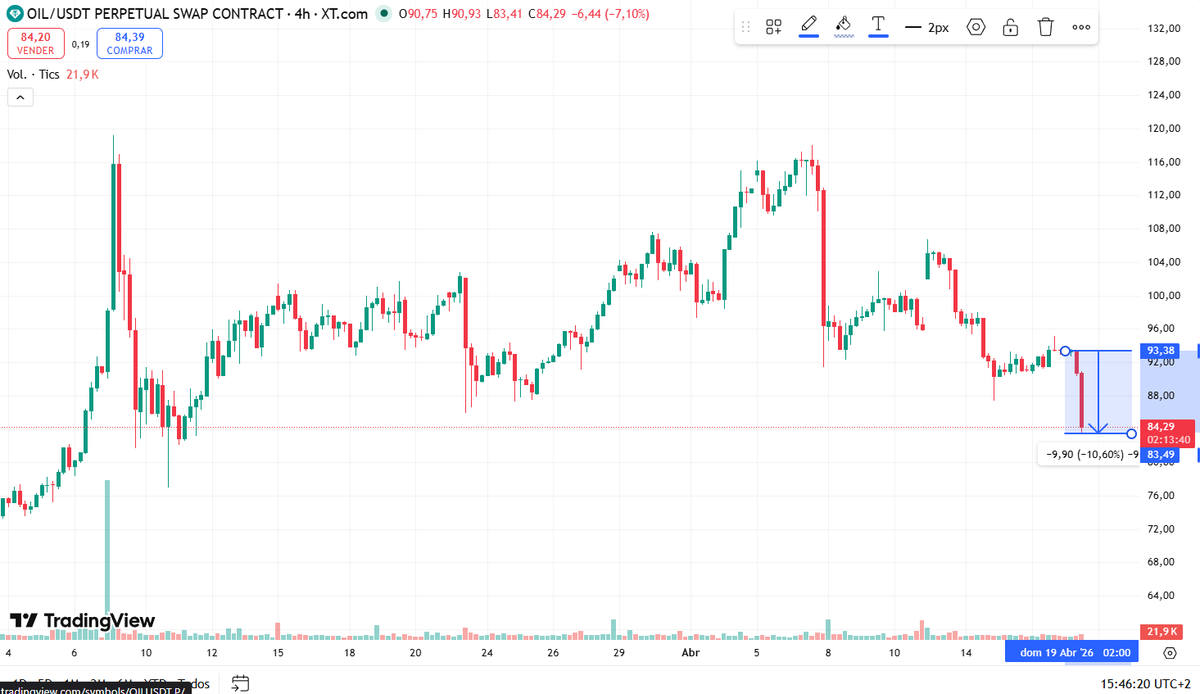
Task: Change background fill color with bucket icon
Action: pyautogui.click(x=843, y=27)
